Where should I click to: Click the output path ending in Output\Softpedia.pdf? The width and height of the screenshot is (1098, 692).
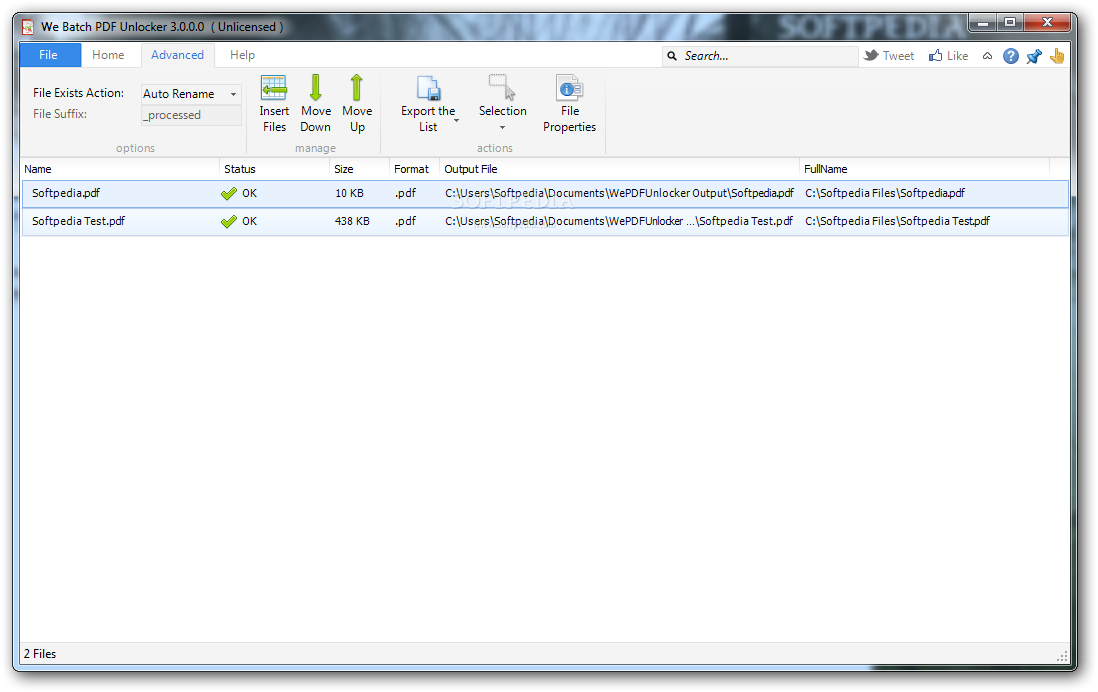(619, 193)
